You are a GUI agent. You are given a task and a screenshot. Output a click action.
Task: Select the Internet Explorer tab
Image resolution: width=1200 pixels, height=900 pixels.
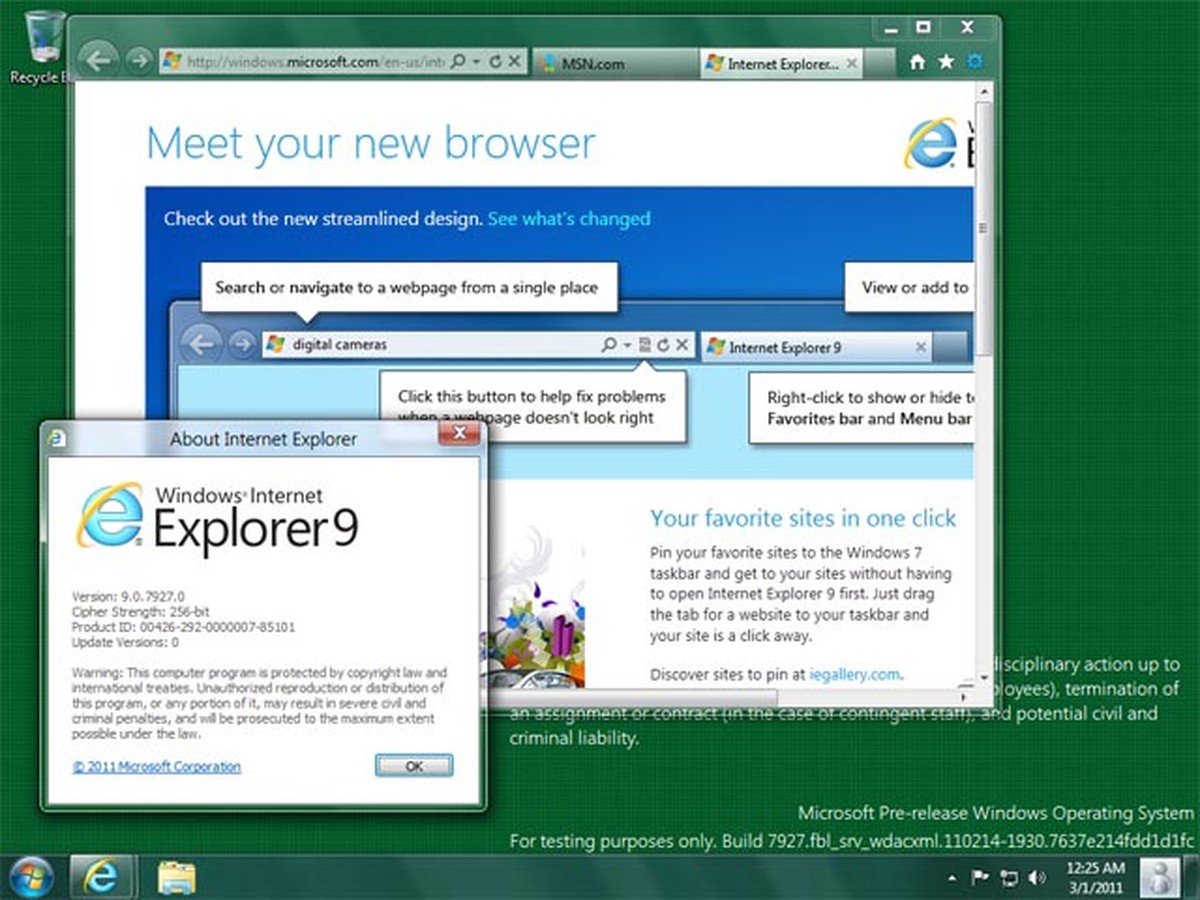[x=778, y=63]
